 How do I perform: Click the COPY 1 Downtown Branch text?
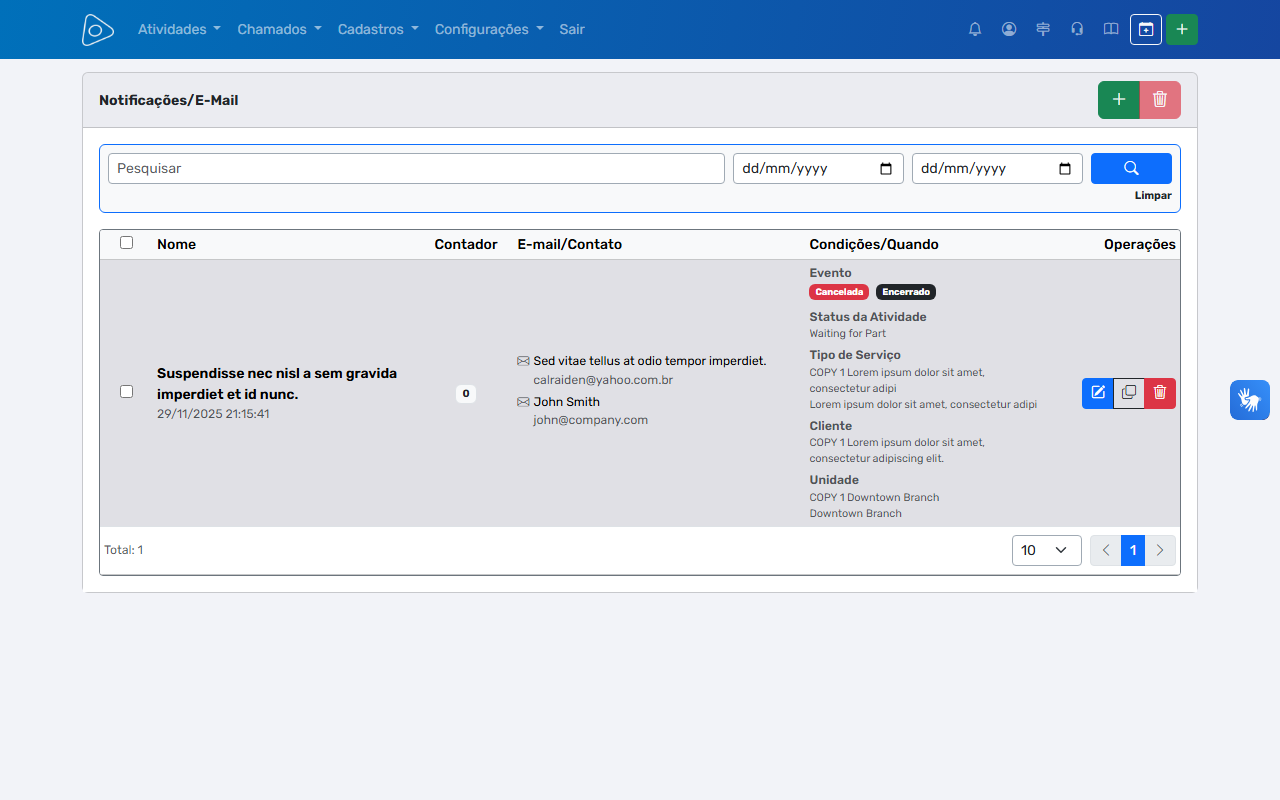tap(874, 497)
